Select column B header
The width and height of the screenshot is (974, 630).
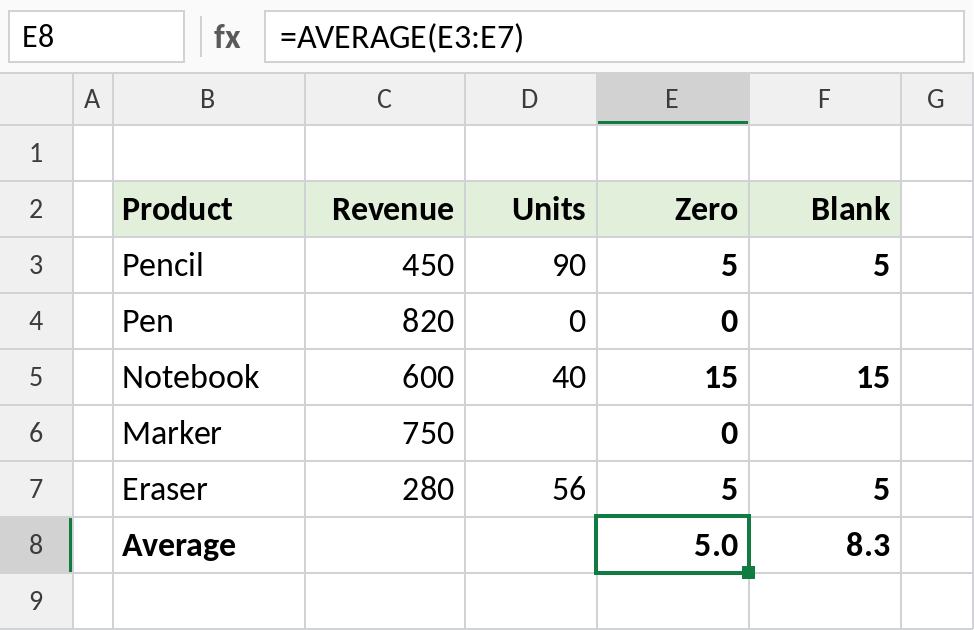(x=209, y=99)
